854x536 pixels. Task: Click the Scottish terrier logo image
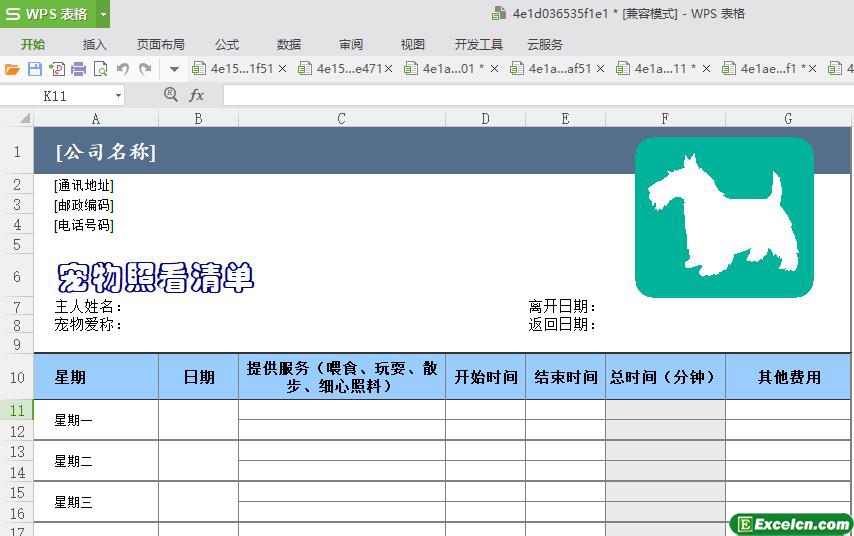(724, 217)
